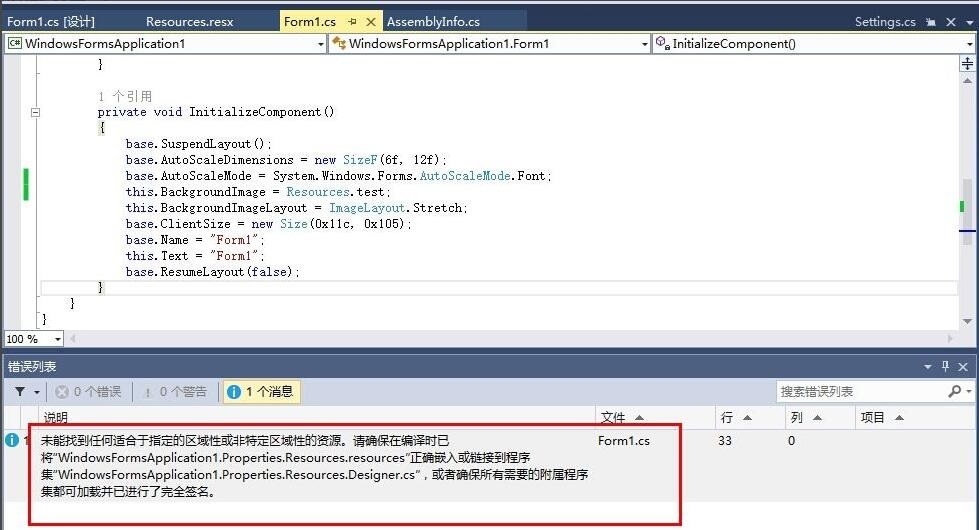The image size is (979, 530).
Task: Collapse the InitializeComponent method outline
Action: click(36, 112)
